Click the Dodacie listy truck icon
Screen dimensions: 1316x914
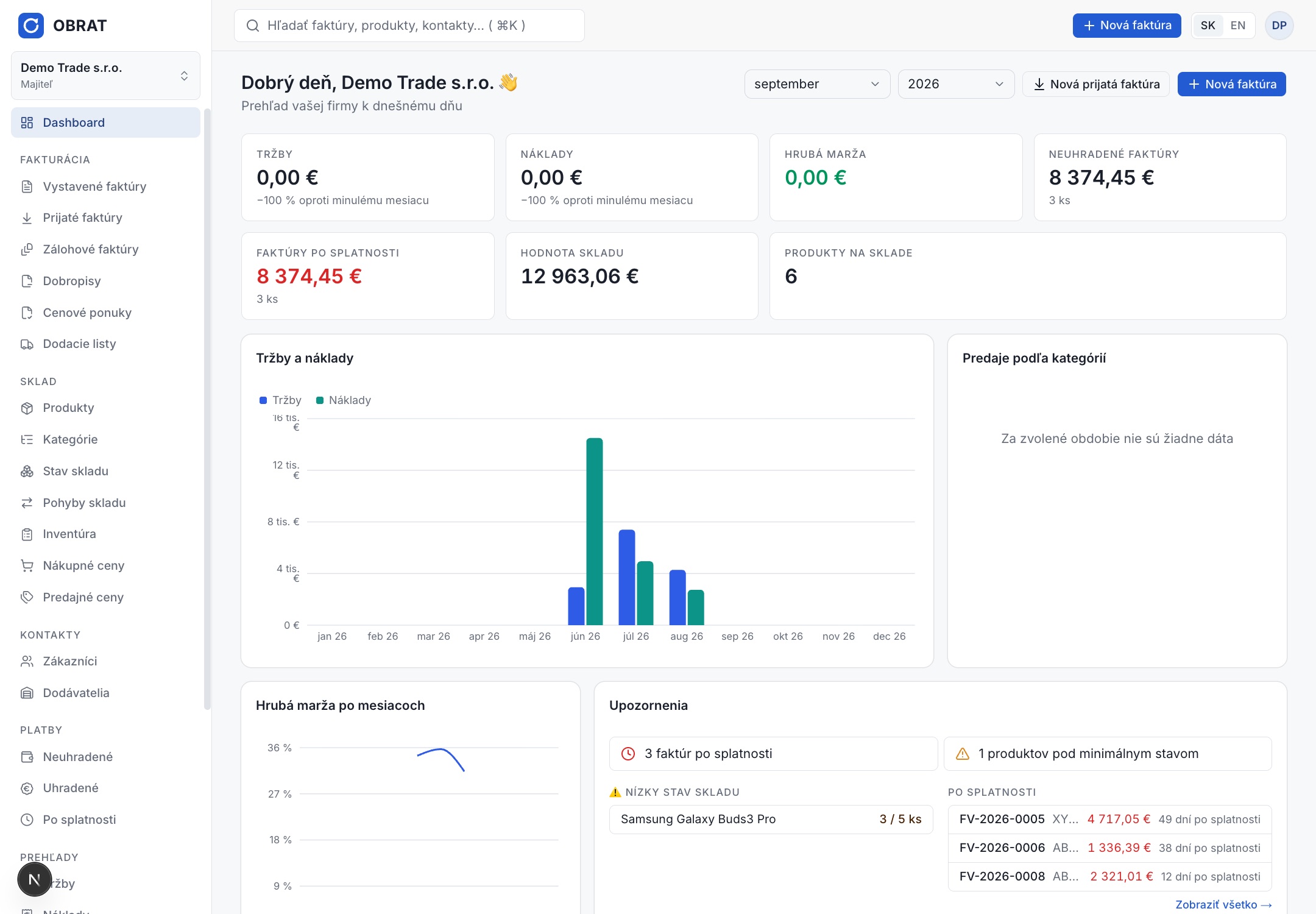pos(27,344)
